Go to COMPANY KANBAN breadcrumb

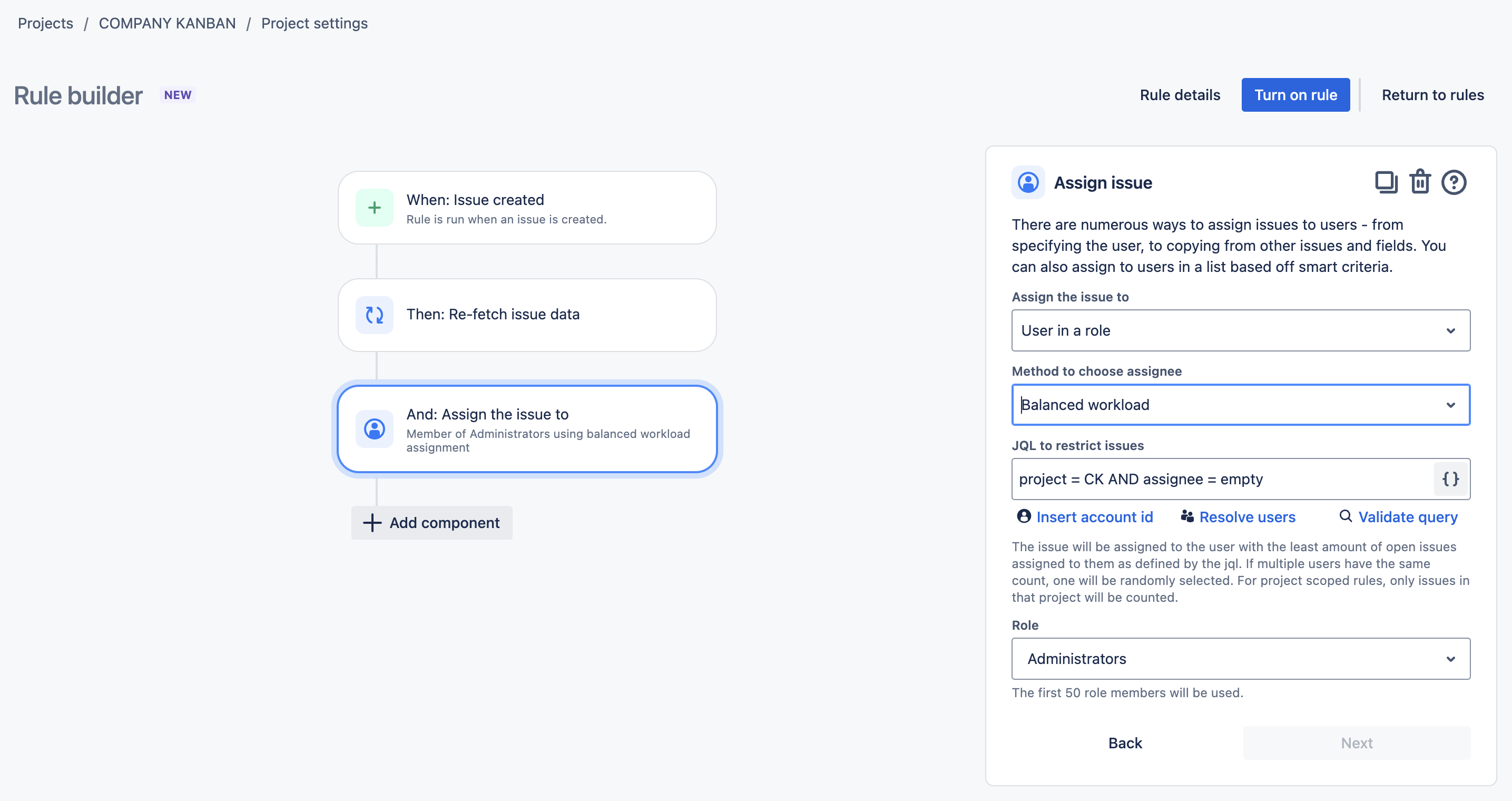tap(166, 24)
